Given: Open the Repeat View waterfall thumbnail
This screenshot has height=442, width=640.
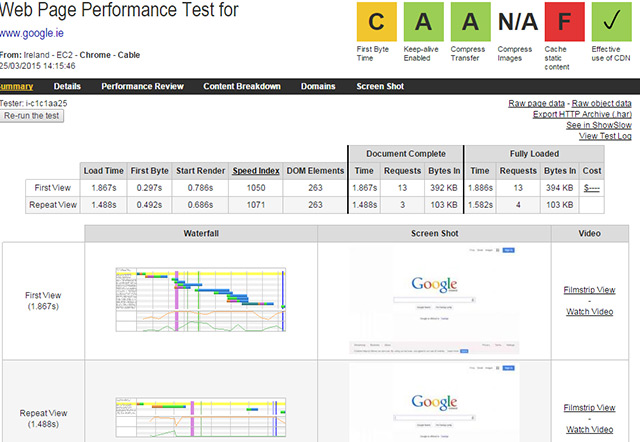Looking at the screenshot, I should [x=200, y=417].
